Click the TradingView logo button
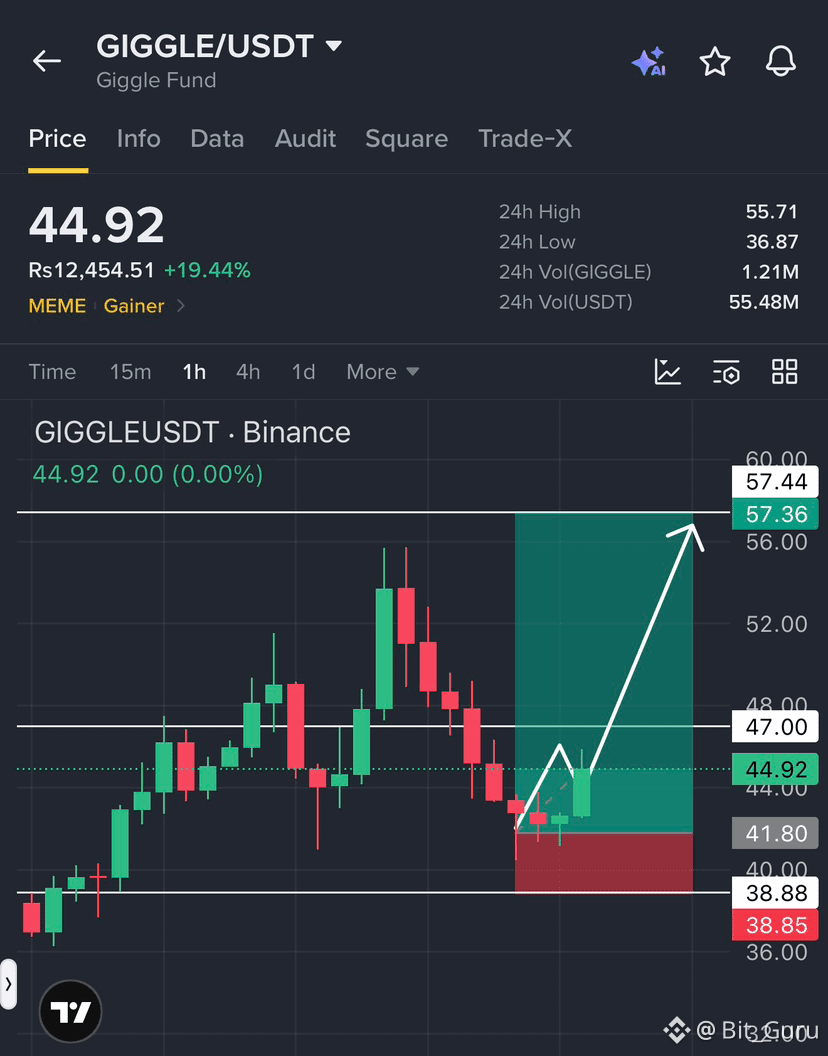Screen dimensions: 828x1056 coord(71,1011)
